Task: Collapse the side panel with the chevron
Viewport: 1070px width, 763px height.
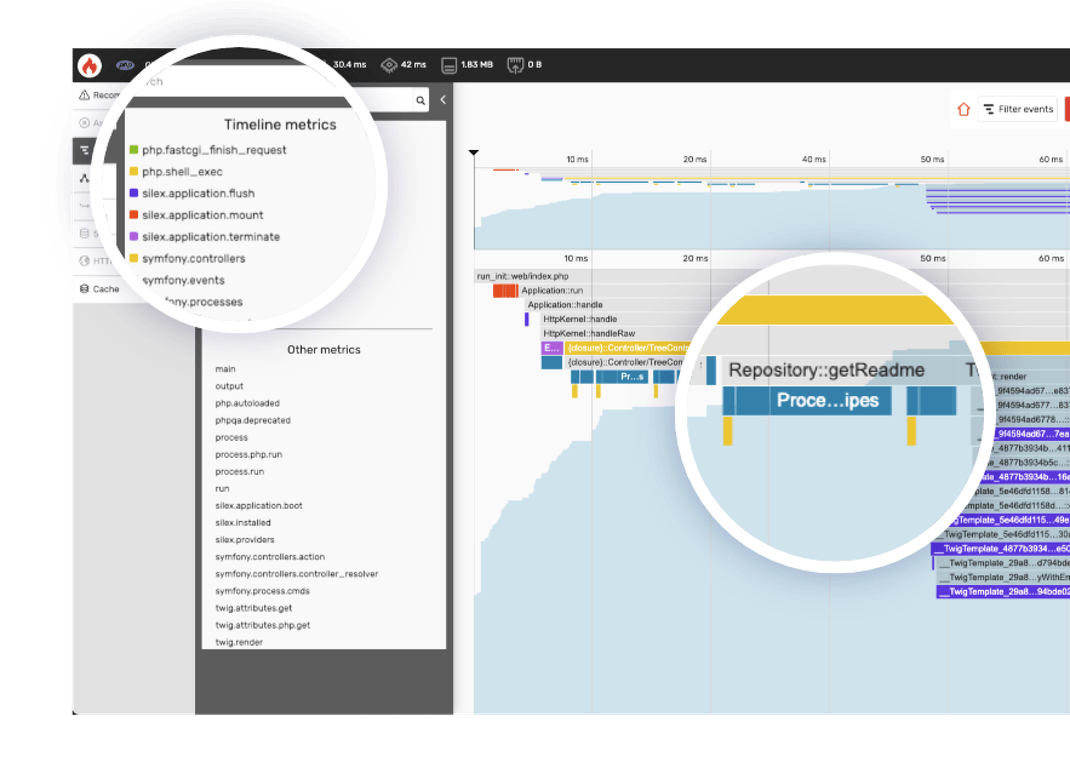Action: [x=443, y=100]
